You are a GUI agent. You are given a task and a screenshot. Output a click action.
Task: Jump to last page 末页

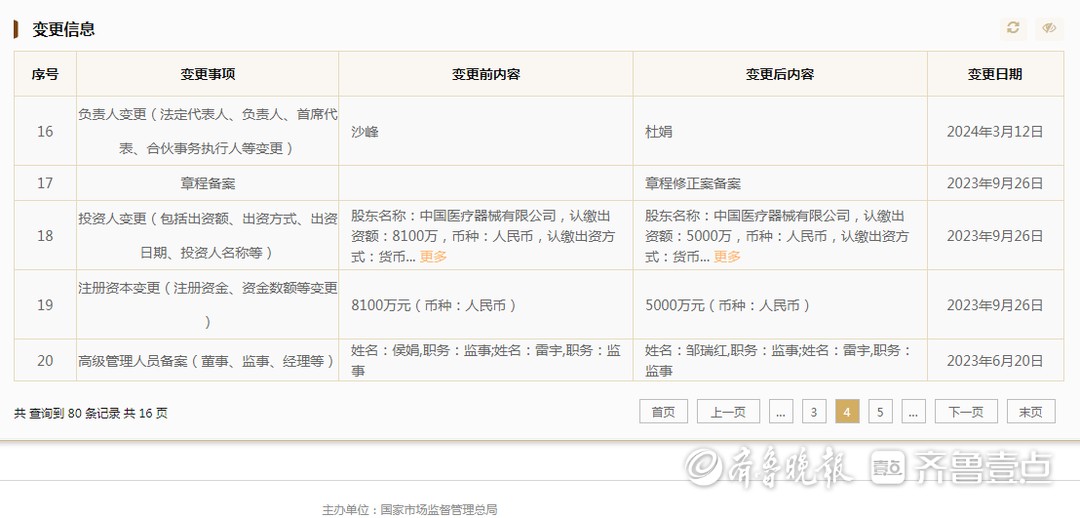[1031, 412]
